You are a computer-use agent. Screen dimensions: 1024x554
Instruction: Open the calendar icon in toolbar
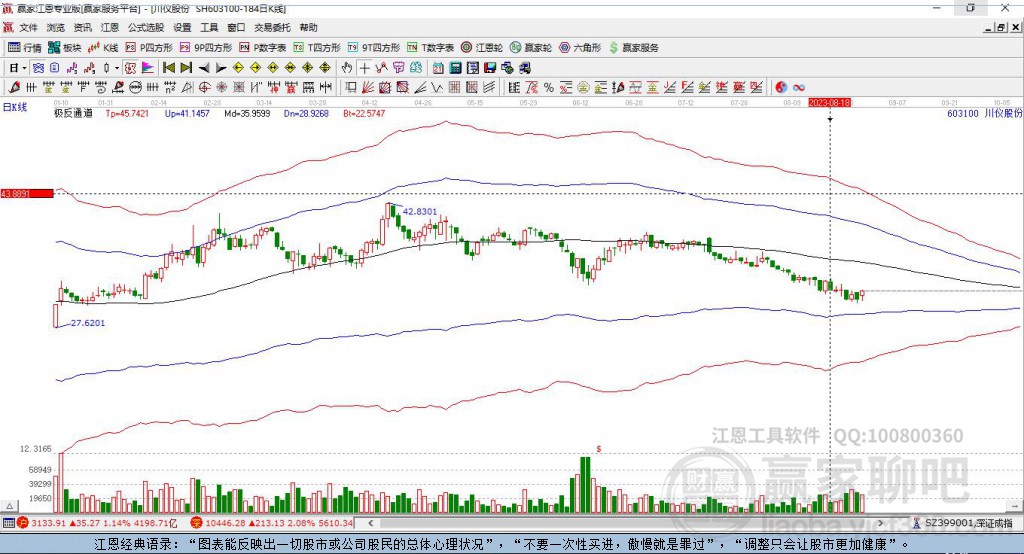coord(438,68)
